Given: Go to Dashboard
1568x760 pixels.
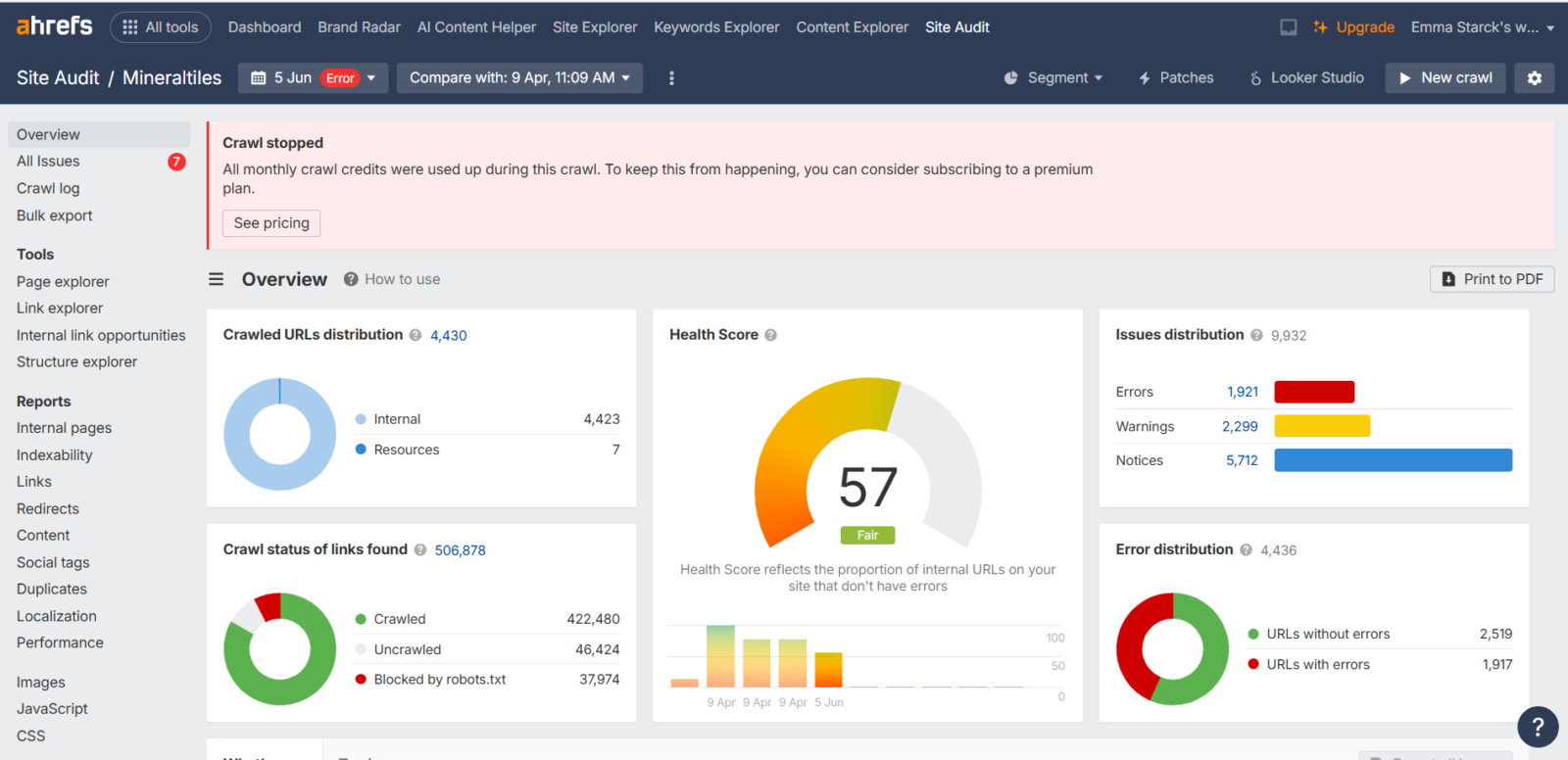Looking at the screenshot, I should 265,27.
